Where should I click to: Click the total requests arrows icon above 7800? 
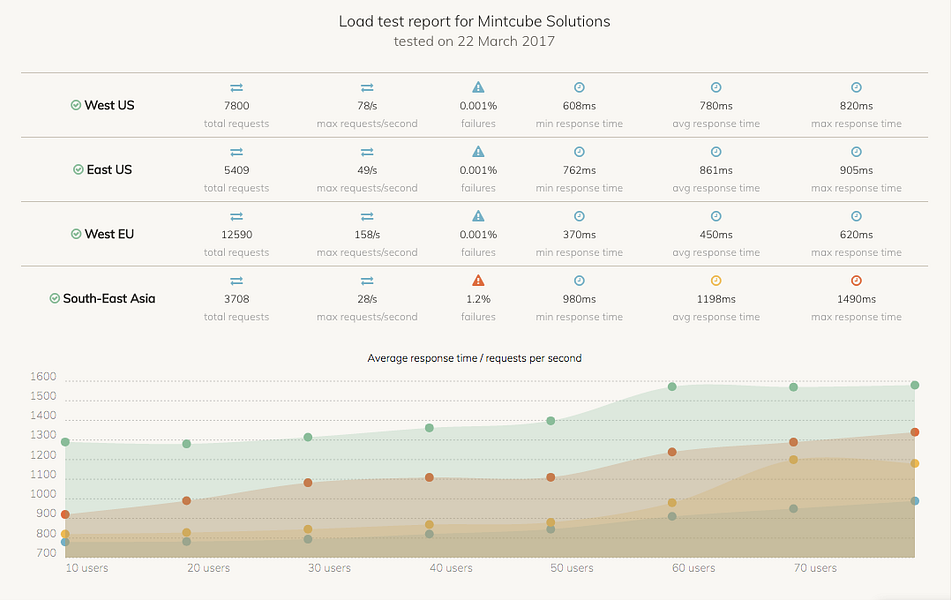237,87
